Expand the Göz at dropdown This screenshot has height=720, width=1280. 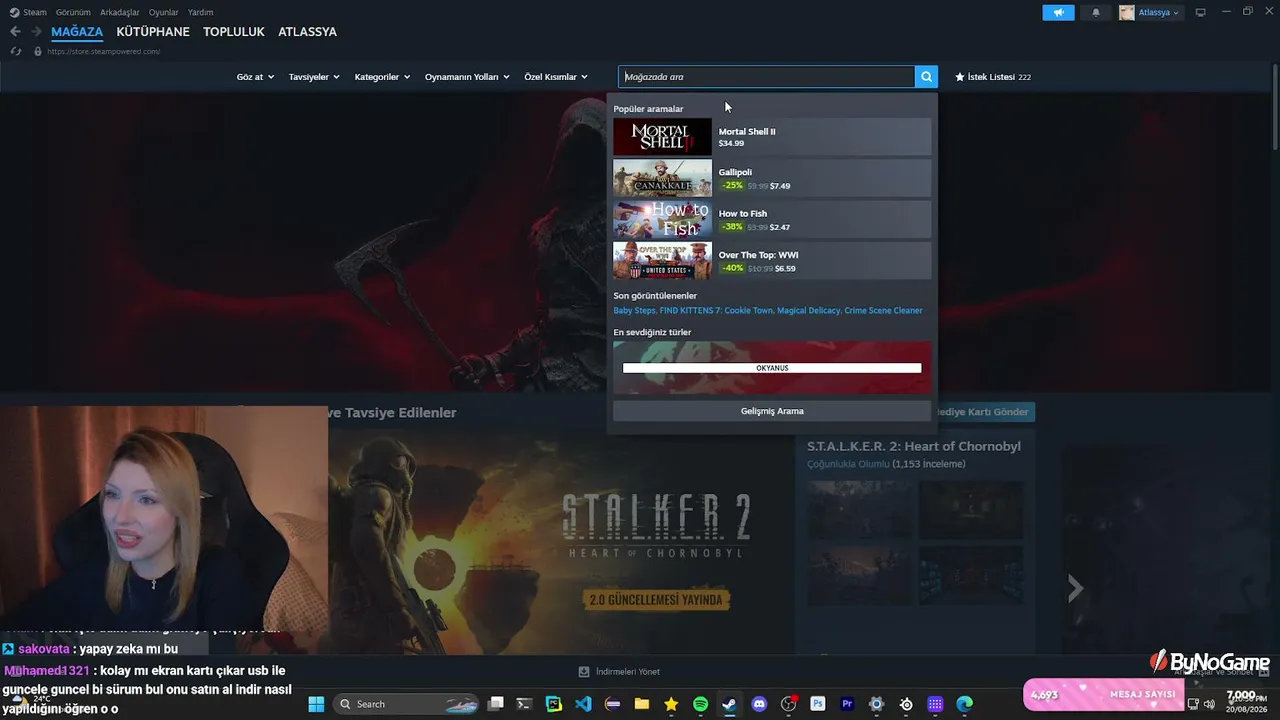255,77
